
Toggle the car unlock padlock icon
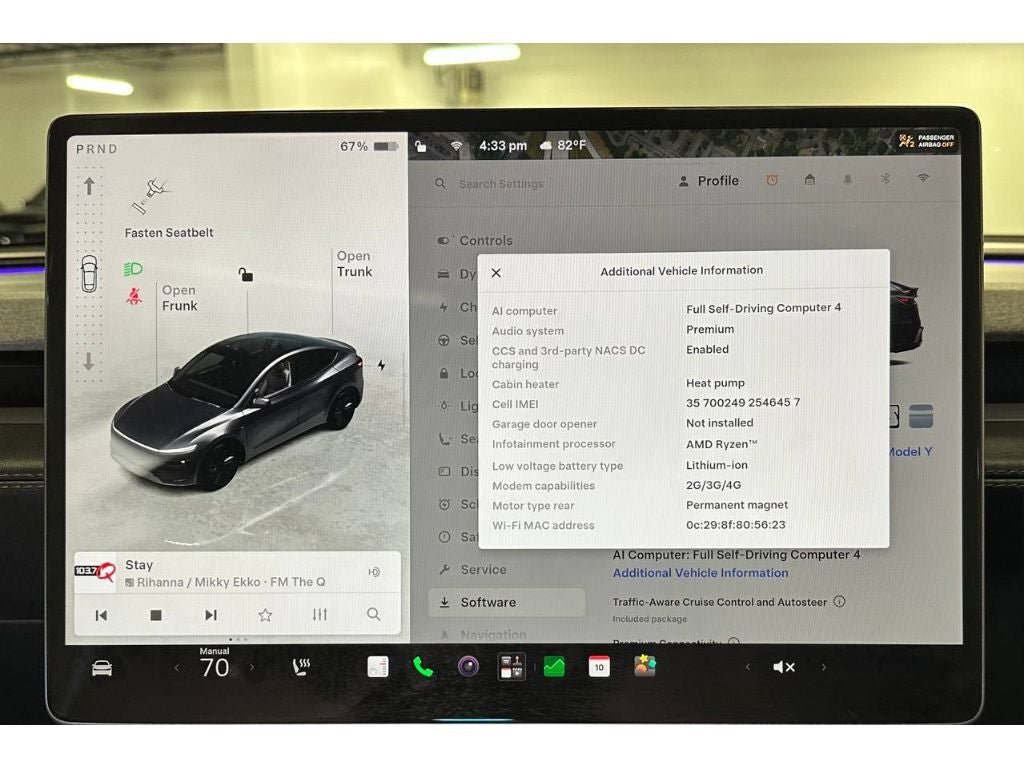click(246, 275)
